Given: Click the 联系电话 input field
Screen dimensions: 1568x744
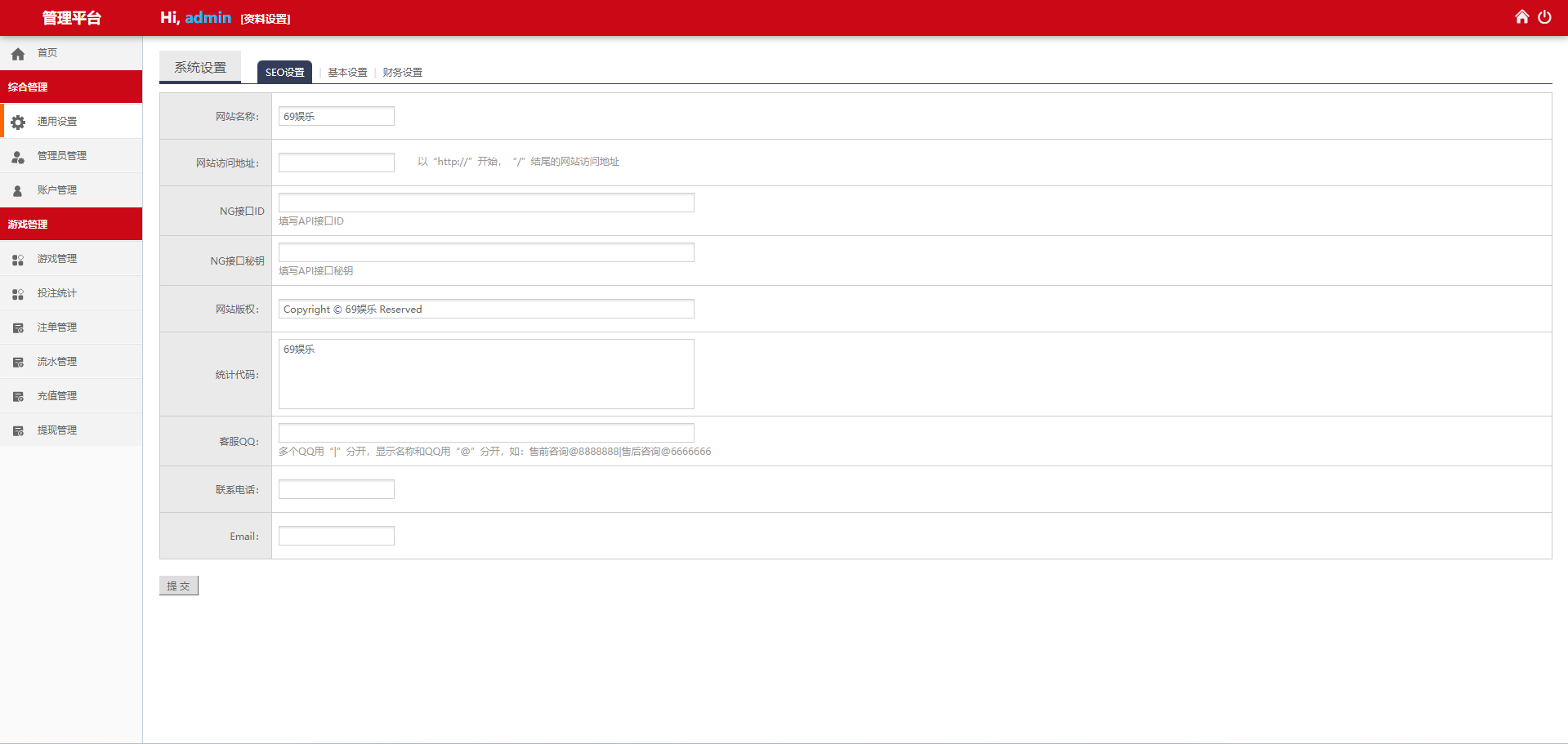Looking at the screenshot, I should pos(337,489).
